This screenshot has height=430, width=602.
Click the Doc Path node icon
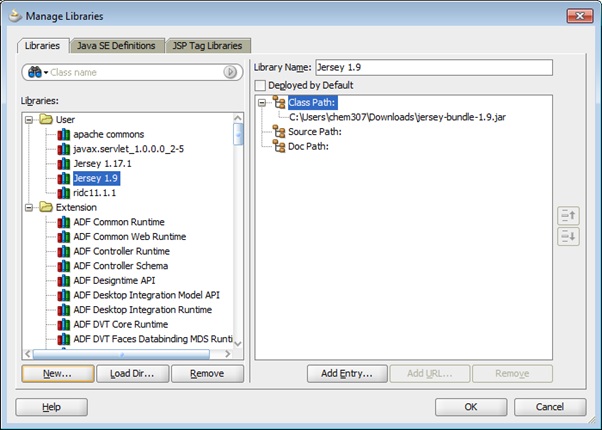(279, 146)
